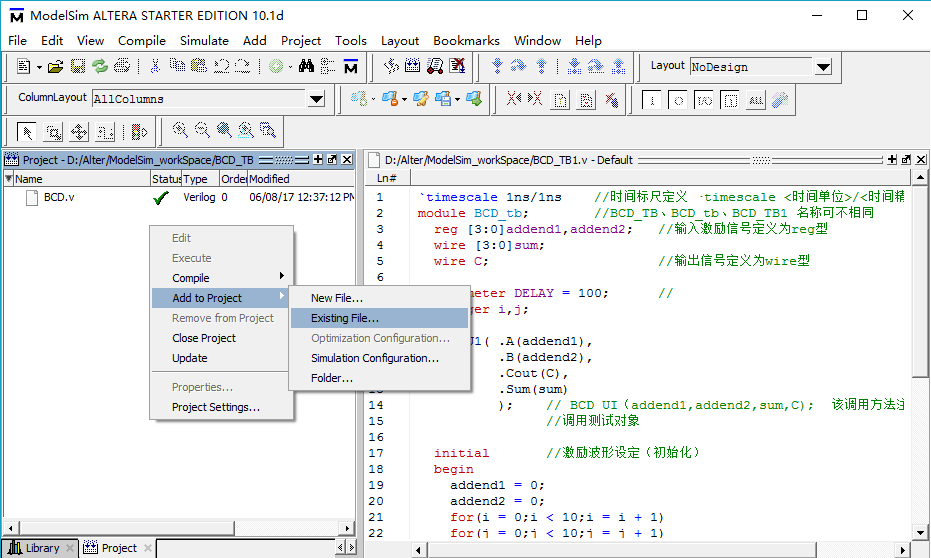The height and width of the screenshot is (558, 931).
Task: Click the Find Previous Transition red X icon
Action: pos(514,99)
